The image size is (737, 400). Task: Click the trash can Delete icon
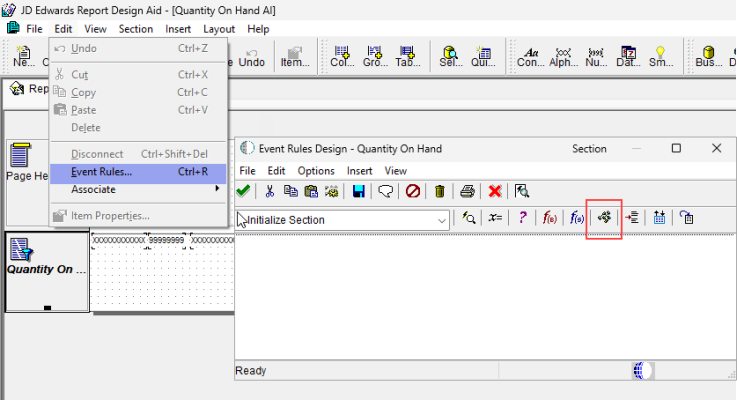(439, 191)
